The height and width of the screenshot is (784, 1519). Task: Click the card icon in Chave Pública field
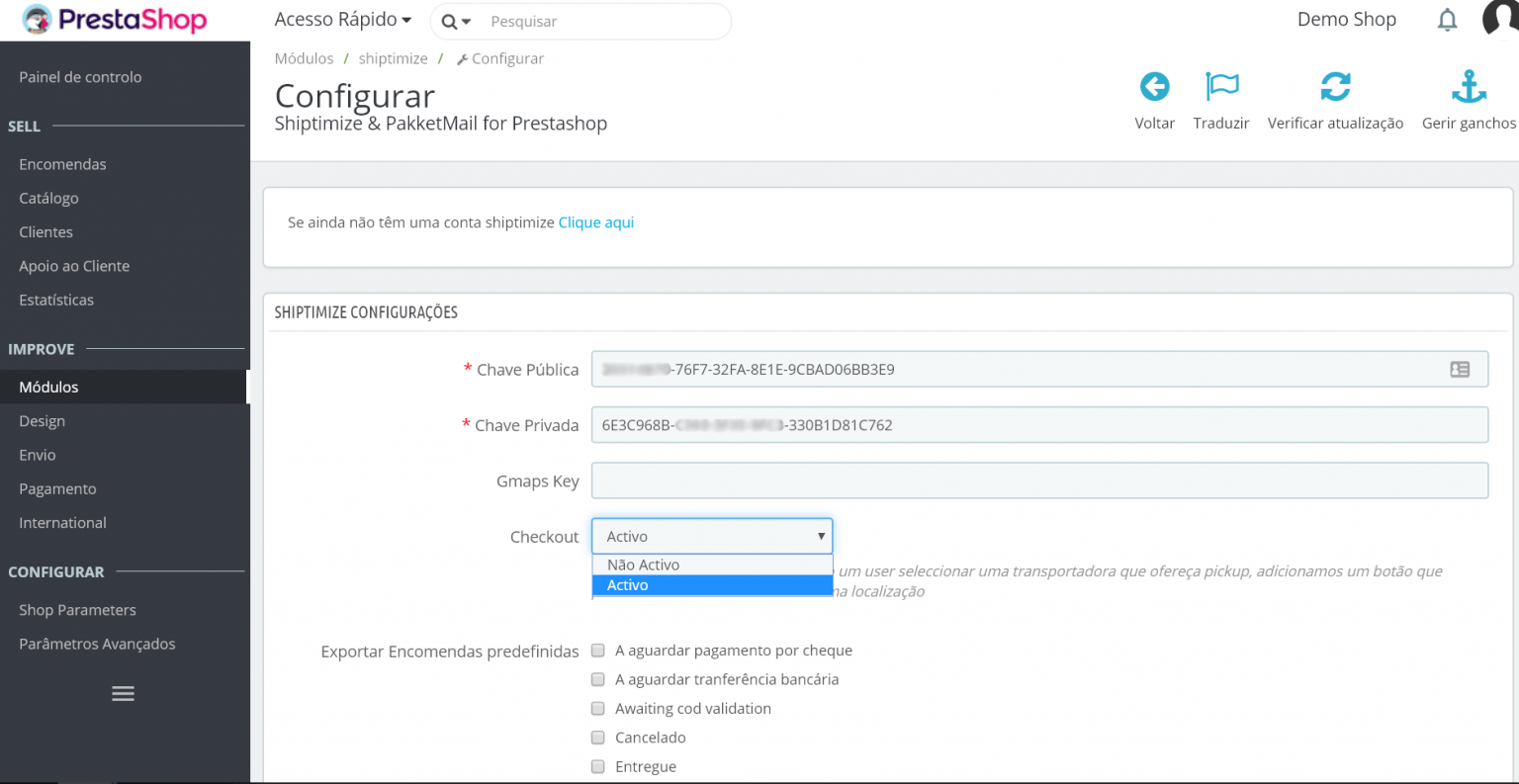[x=1460, y=370]
